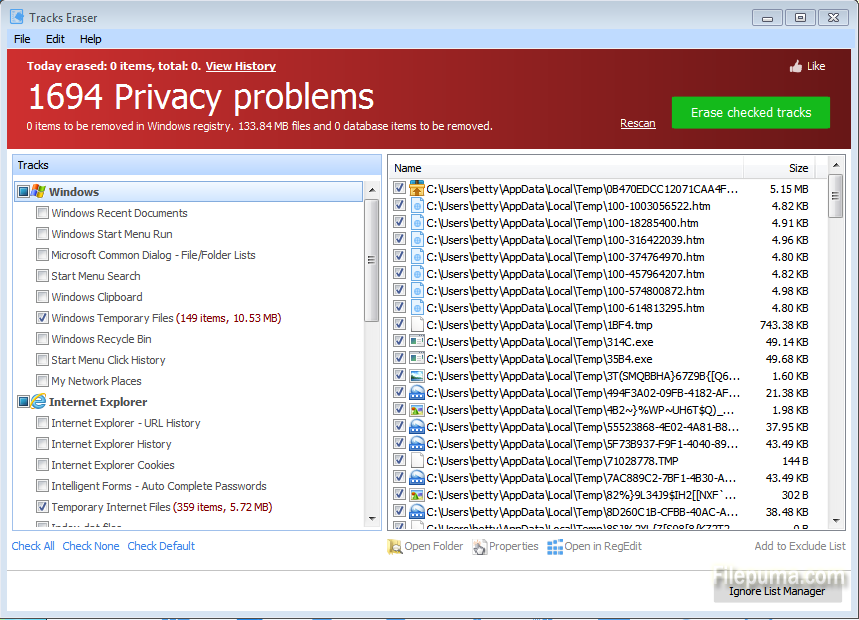Click the Tracks Eraser title bar icon

pyautogui.click(x=17, y=17)
